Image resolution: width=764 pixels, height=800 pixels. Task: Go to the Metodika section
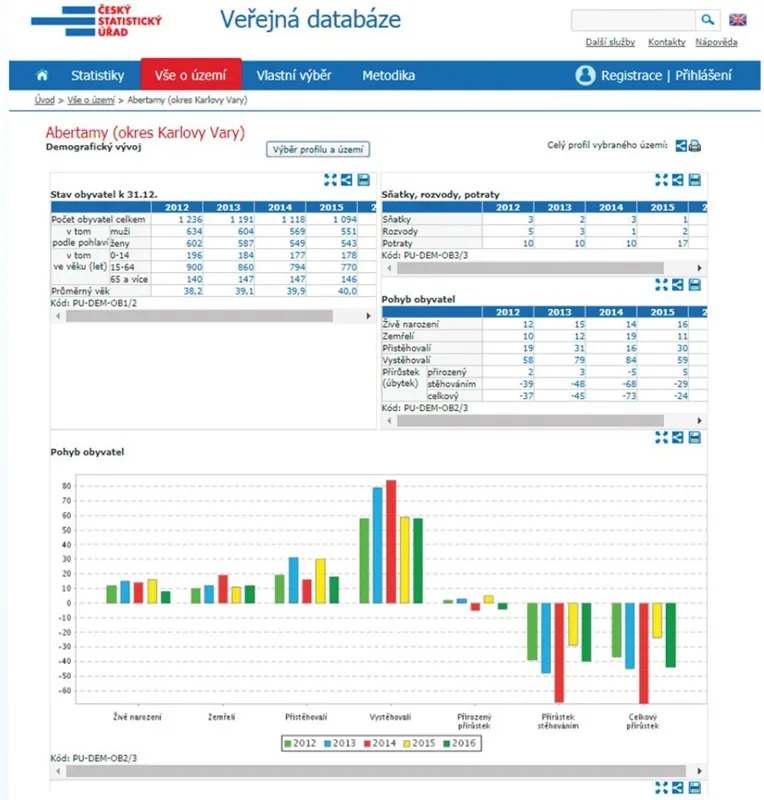point(388,76)
